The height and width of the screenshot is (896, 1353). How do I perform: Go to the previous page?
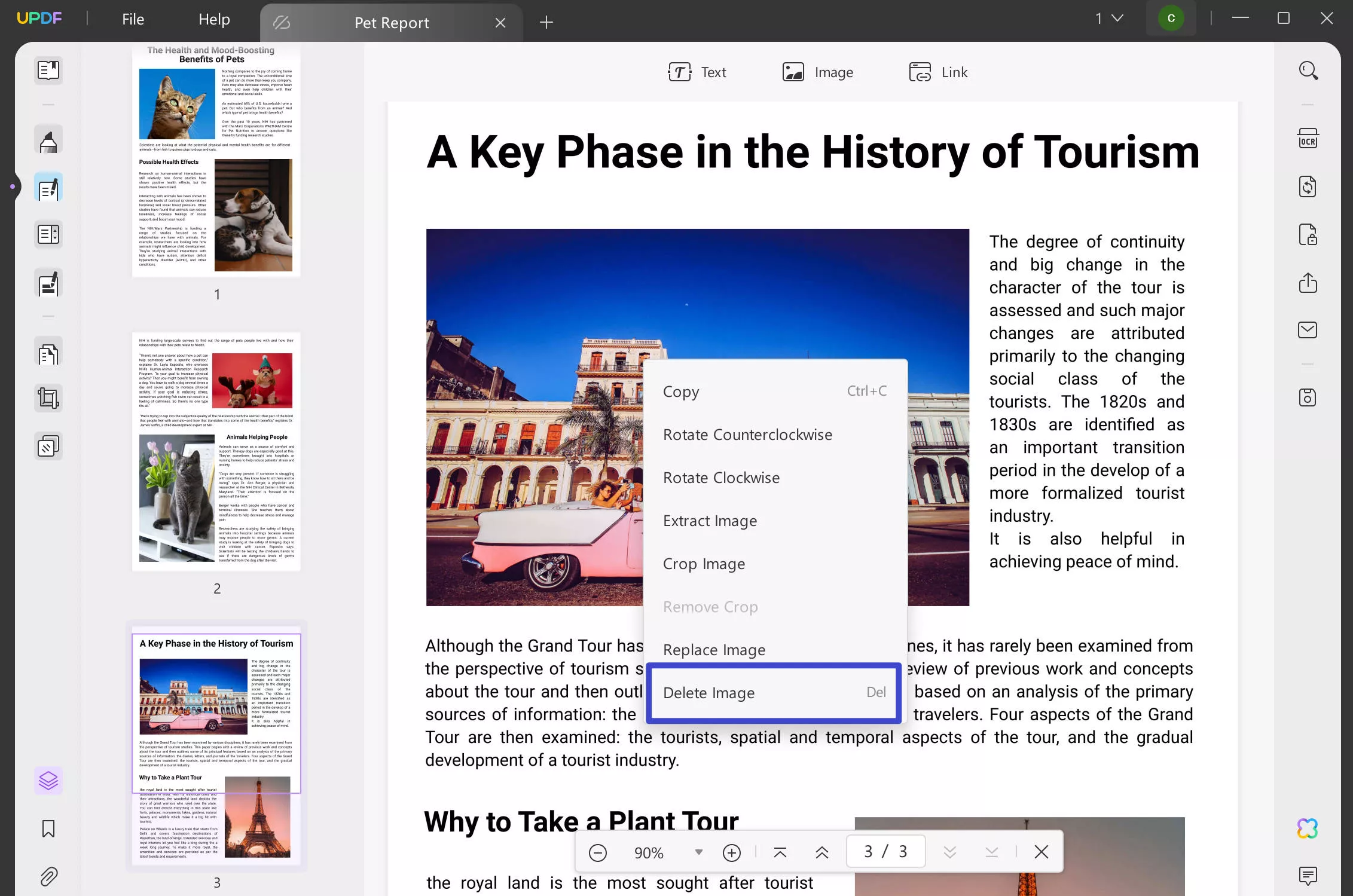pos(822,852)
